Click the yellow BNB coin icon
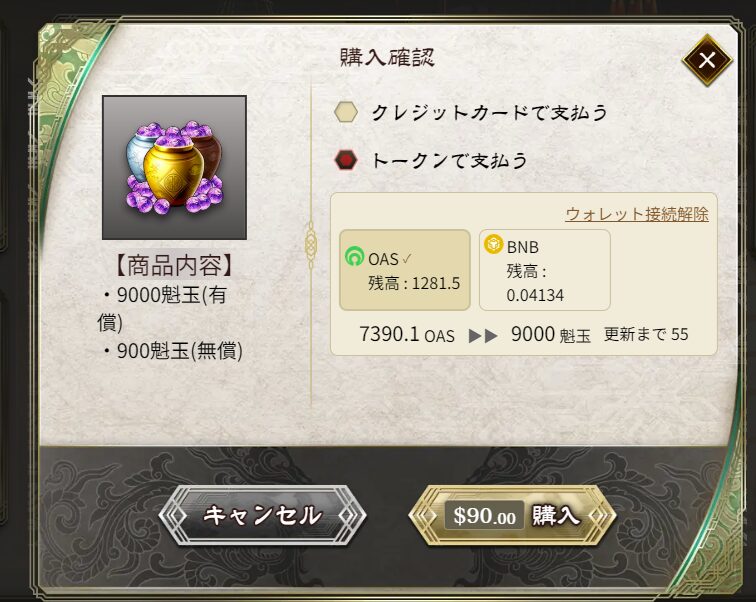Viewport: 756px width, 602px height. coord(494,244)
